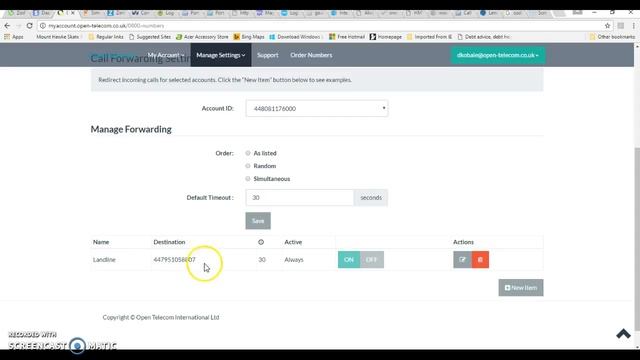
Task: Click the site info icon in address bar
Action: click(x=43, y=26)
